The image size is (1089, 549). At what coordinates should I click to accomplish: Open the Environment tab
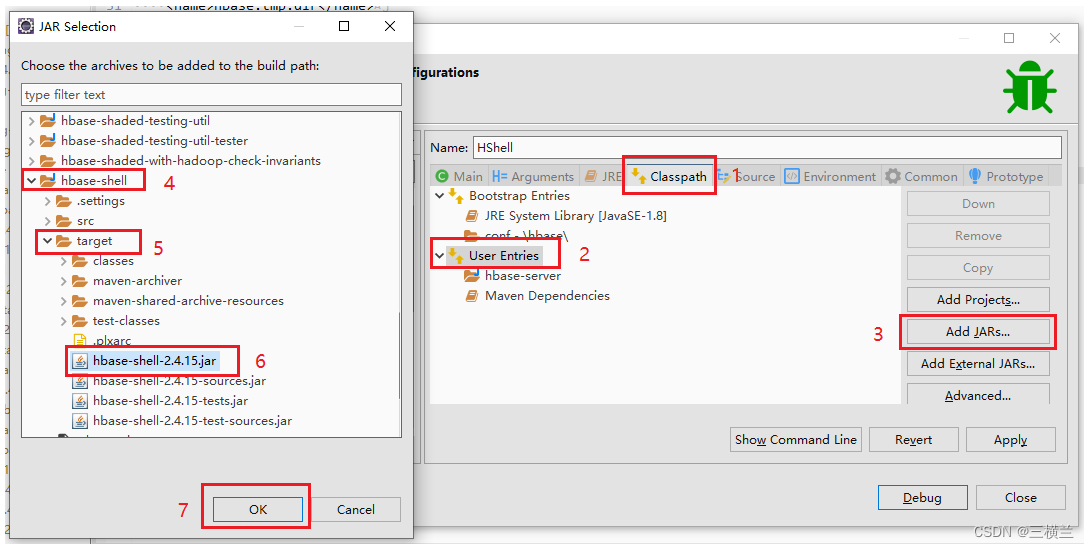(831, 177)
